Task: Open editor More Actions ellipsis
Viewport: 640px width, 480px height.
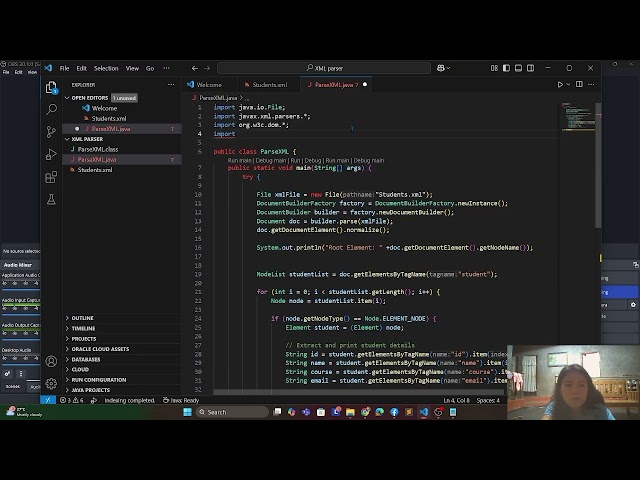Action: (x=591, y=84)
